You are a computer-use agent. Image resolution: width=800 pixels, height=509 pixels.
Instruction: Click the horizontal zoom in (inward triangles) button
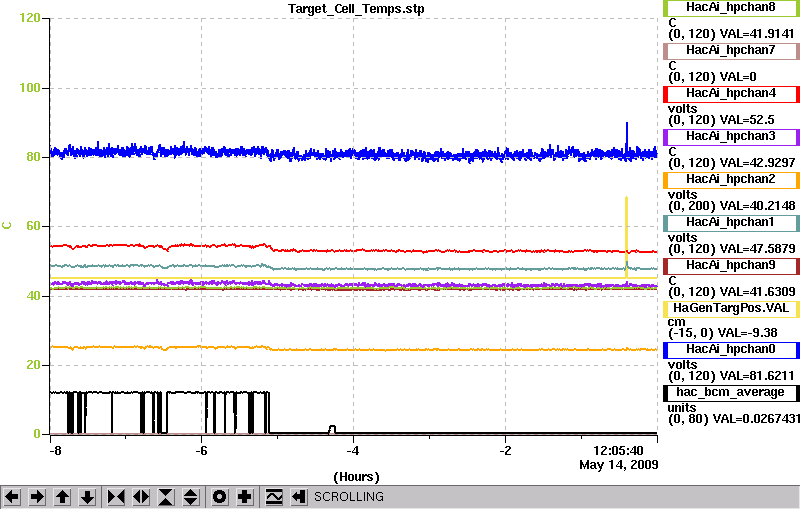coord(116,496)
